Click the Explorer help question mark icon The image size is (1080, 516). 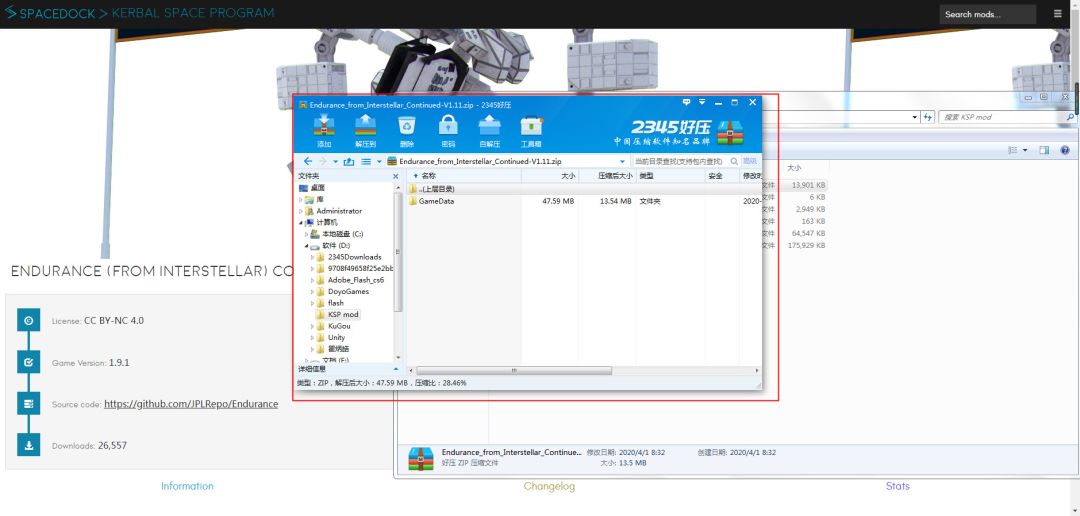[x=1065, y=150]
